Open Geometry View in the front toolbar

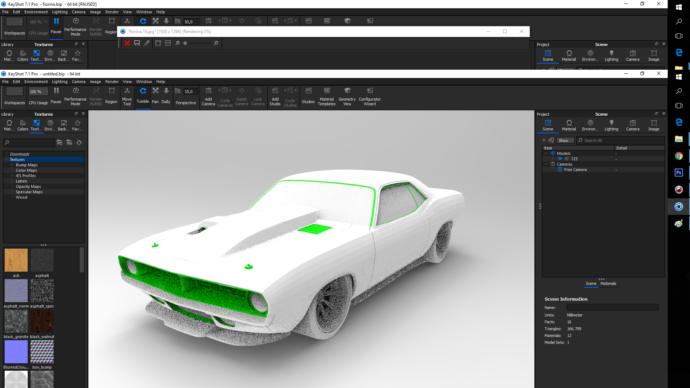click(347, 96)
